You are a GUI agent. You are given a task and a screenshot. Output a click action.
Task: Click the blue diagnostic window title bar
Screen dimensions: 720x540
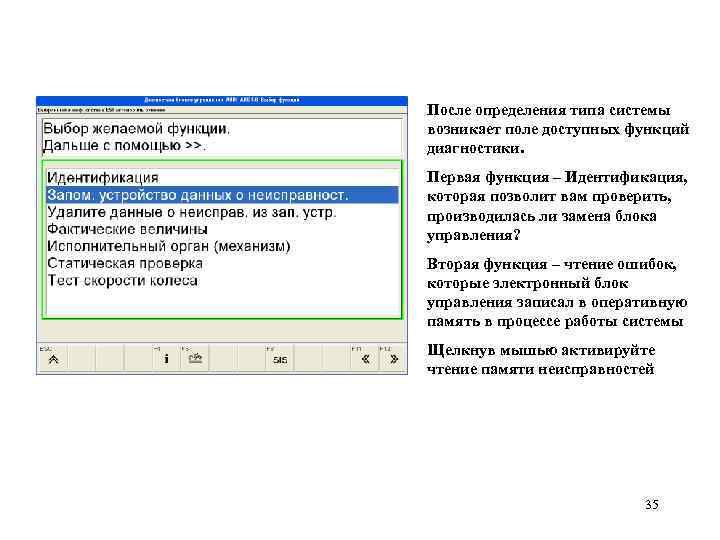[x=222, y=100]
